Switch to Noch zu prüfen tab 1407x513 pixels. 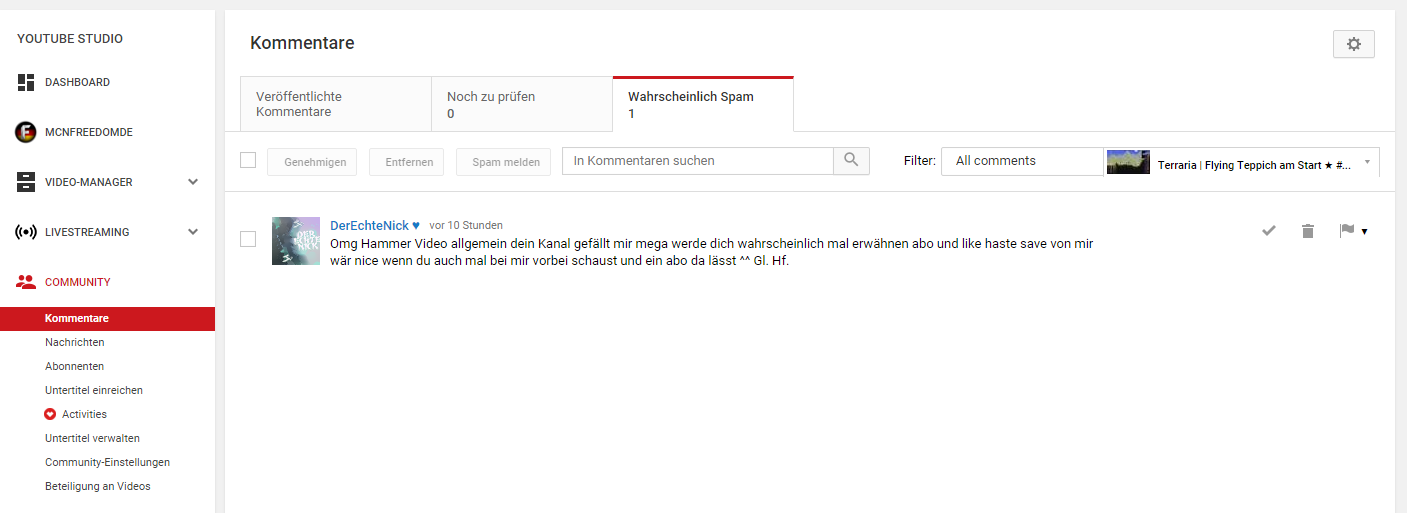(521, 104)
